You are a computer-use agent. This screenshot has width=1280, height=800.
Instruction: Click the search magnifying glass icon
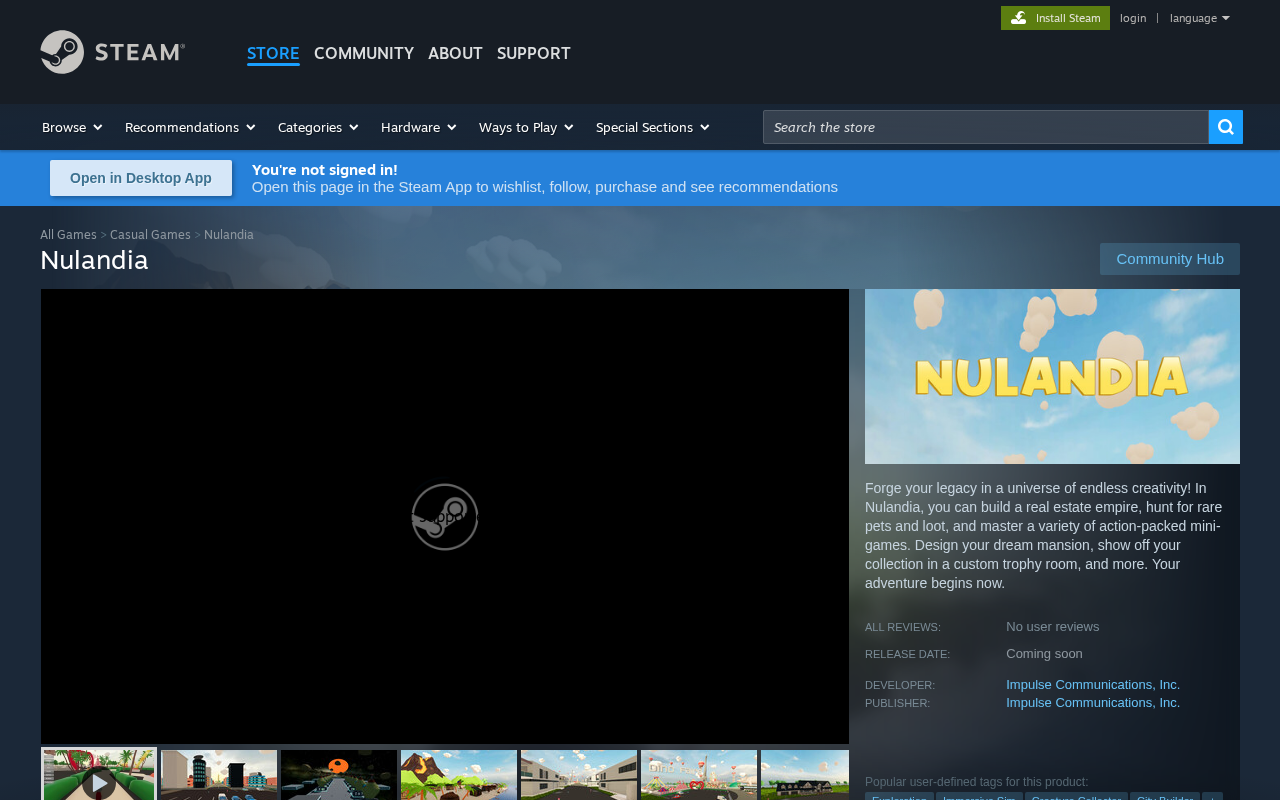click(1225, 127)
